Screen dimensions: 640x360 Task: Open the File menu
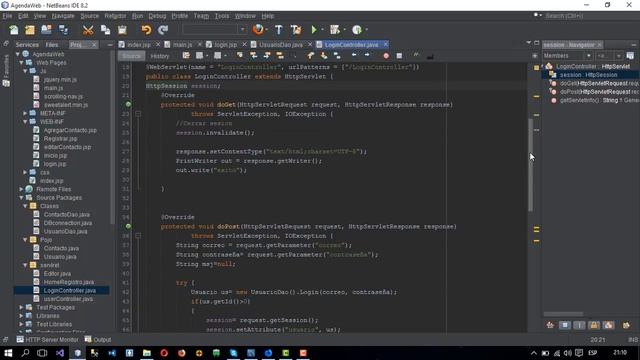point(7,16)
